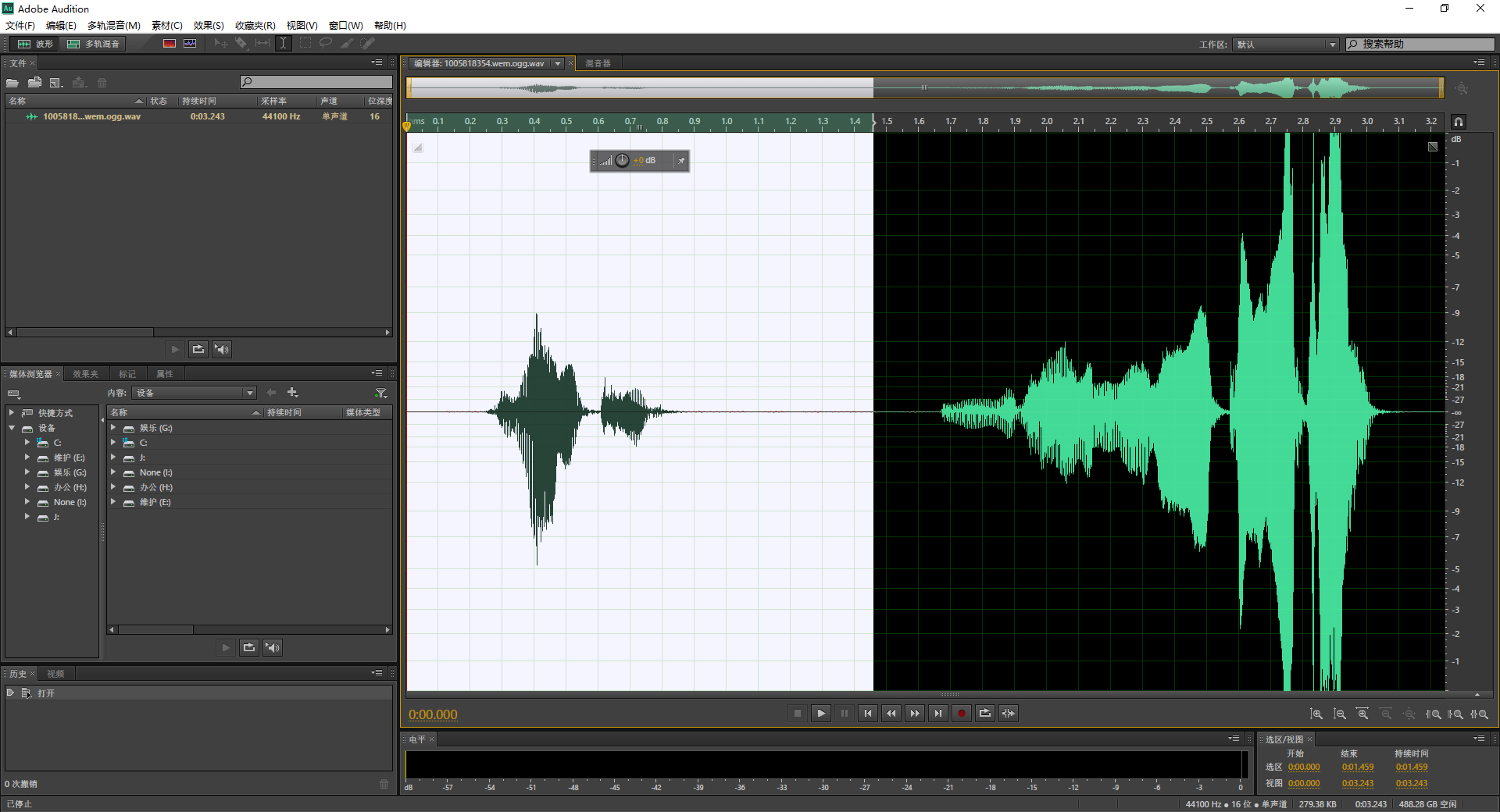The image size is (1500, 812).
Task: Switch to 混音器 tab
Action: pos(598,63)
